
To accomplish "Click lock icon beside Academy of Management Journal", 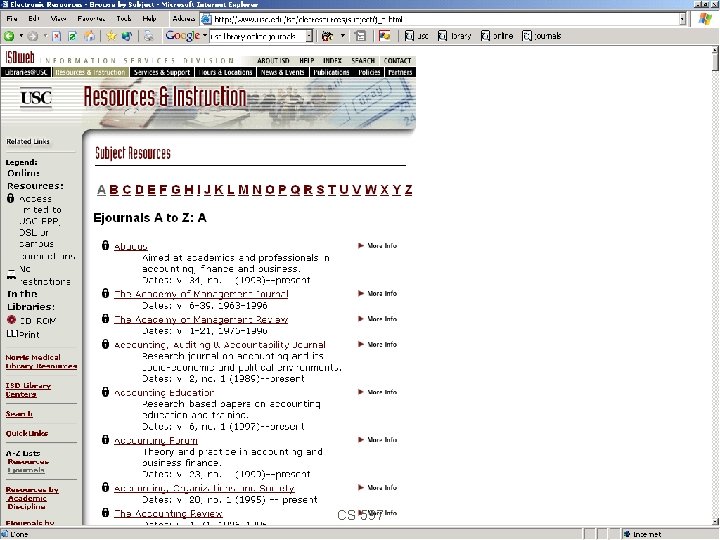I will (106, 292).
